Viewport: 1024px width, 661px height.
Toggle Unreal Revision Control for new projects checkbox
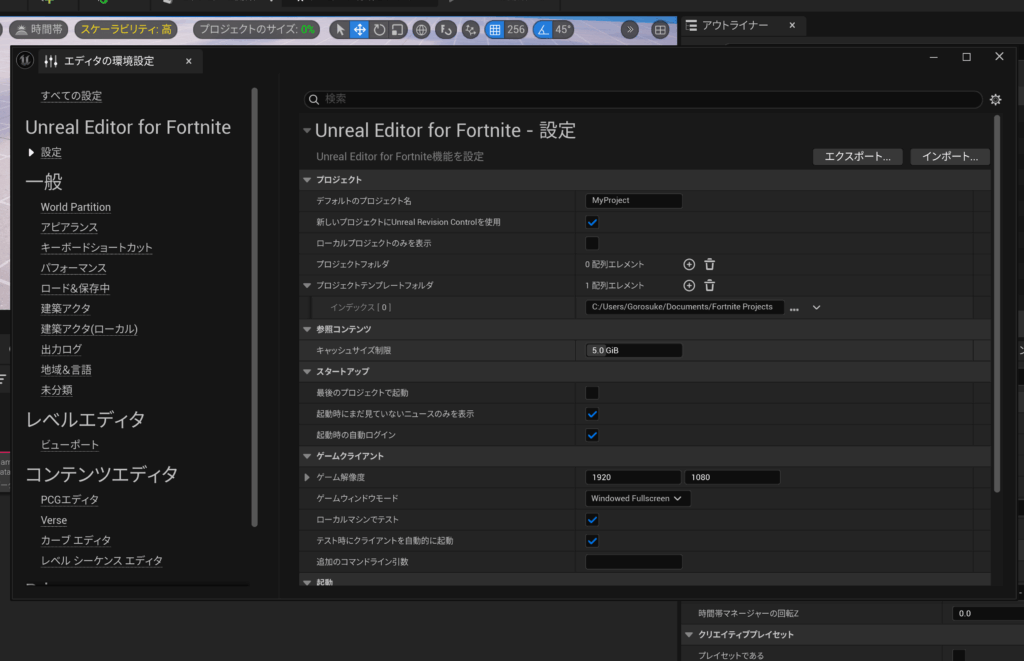coord(592,222)
